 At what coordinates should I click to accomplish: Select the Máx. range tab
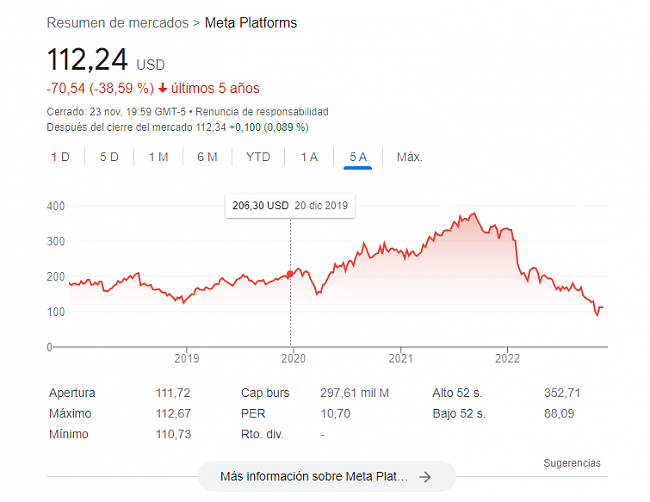tap(410, 157)
